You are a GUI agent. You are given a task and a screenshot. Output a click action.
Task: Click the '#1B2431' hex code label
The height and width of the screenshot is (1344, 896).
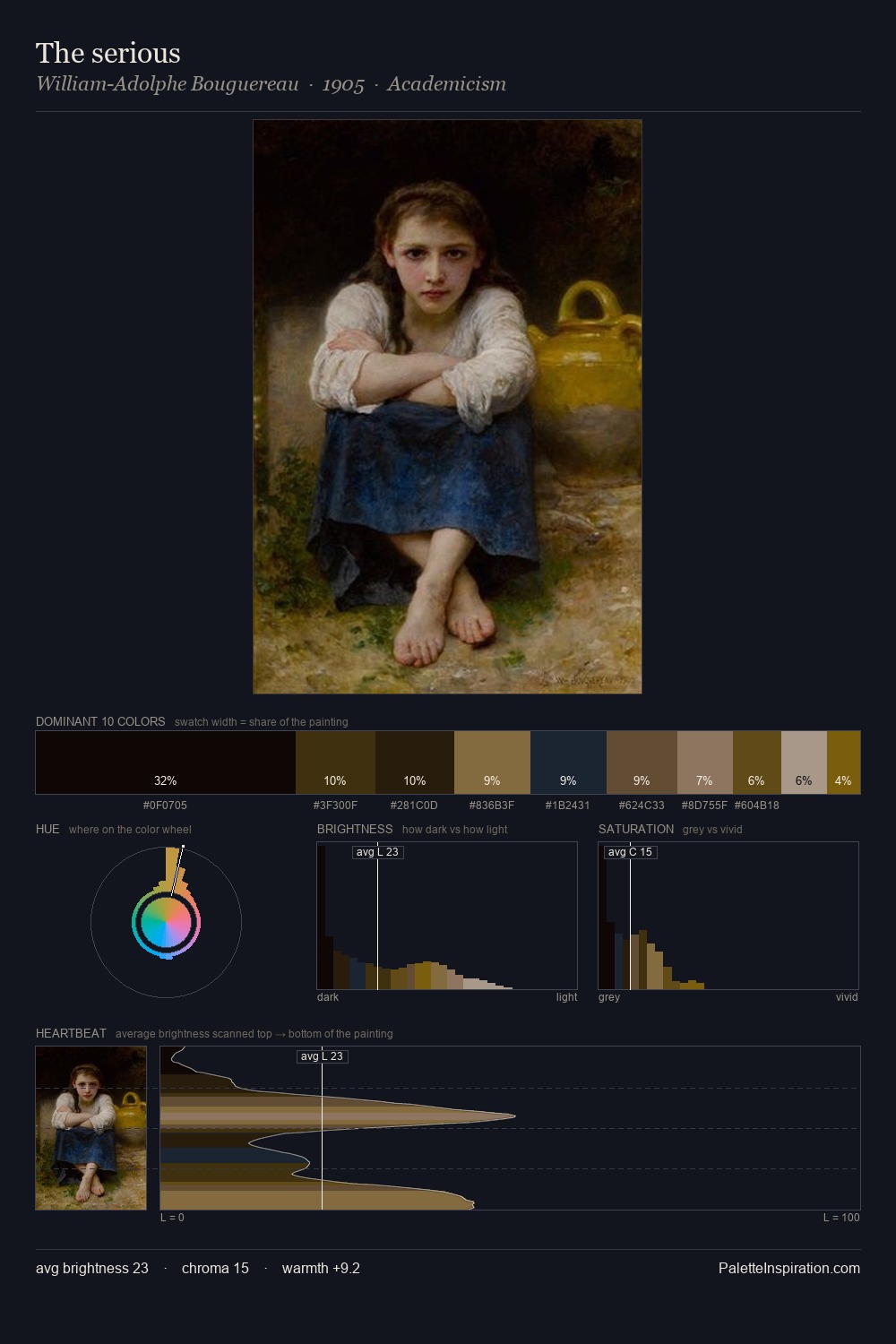click(x=568, y=805)
